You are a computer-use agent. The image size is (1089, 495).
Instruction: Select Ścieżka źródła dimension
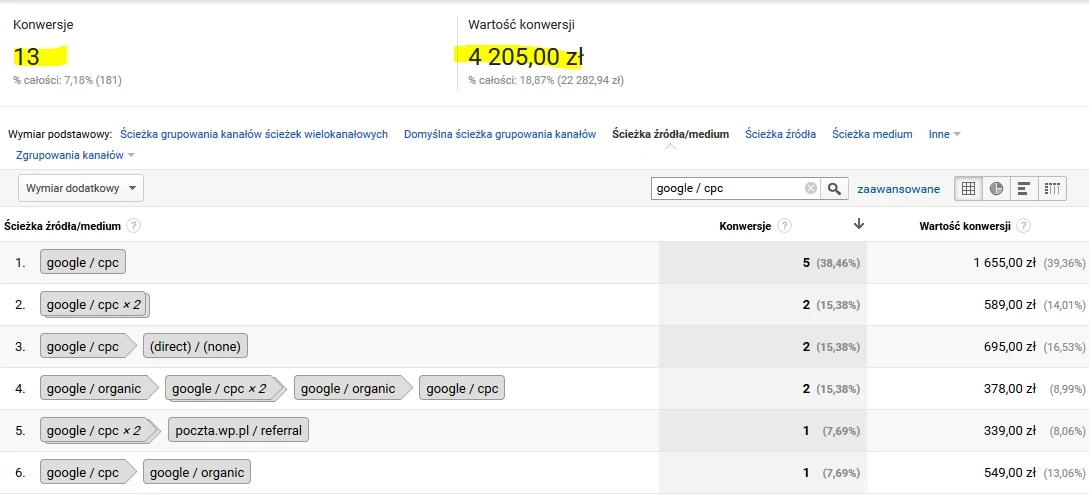[781, 134]
